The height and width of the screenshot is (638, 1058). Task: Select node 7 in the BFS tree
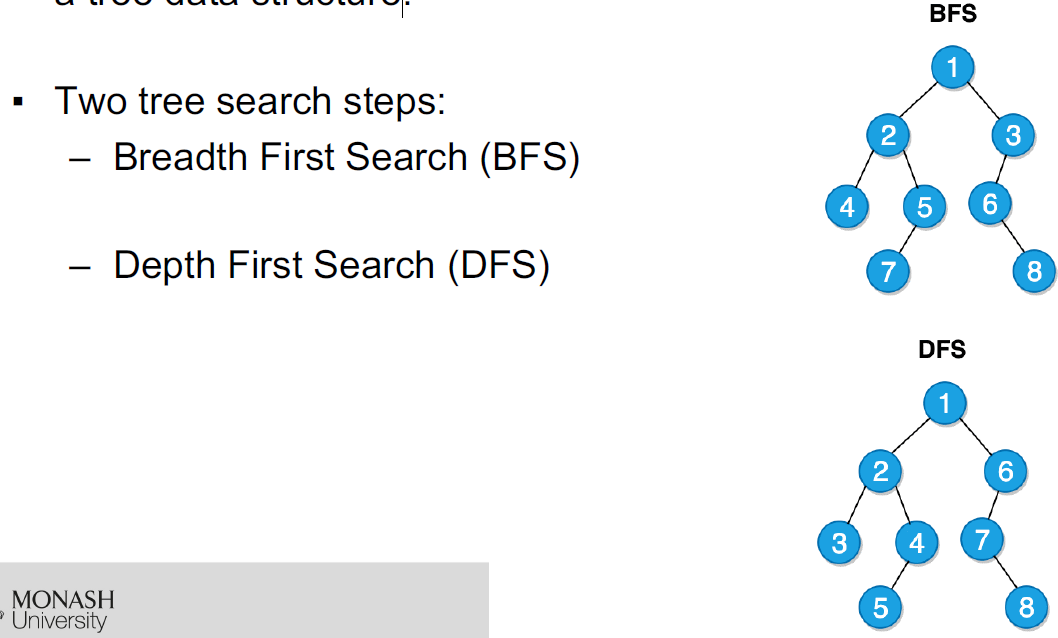pyautogui.click(x=887, y=271)
